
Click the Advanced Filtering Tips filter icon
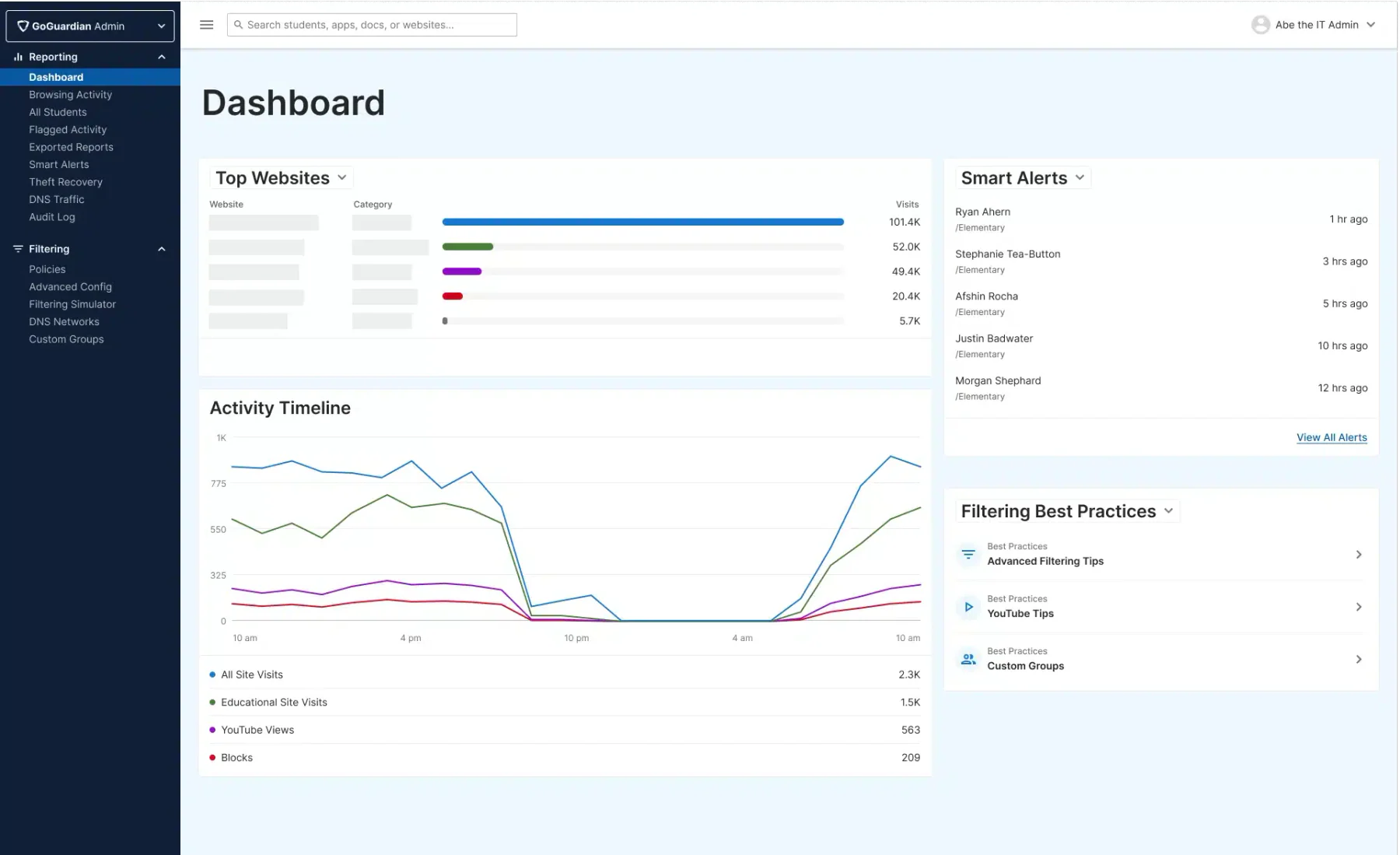click(x=968, y=555)
